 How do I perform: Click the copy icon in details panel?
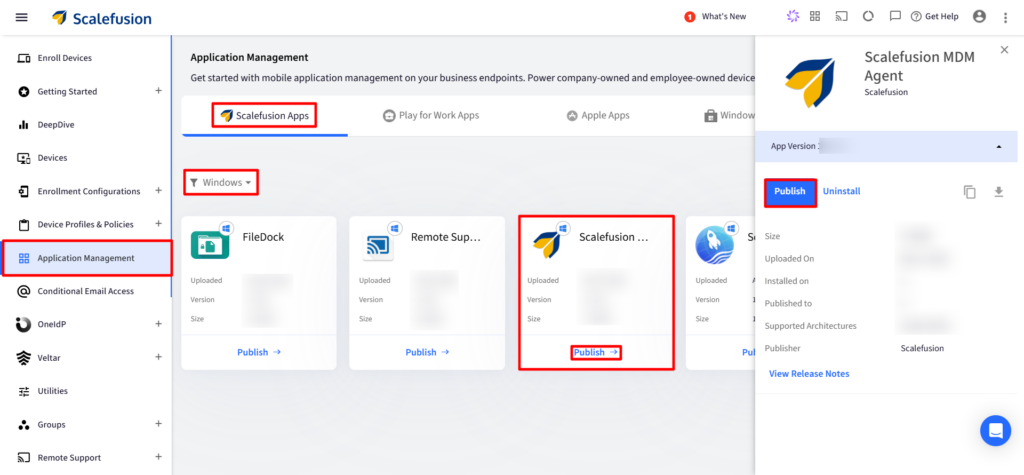click(x=970, y=192)
